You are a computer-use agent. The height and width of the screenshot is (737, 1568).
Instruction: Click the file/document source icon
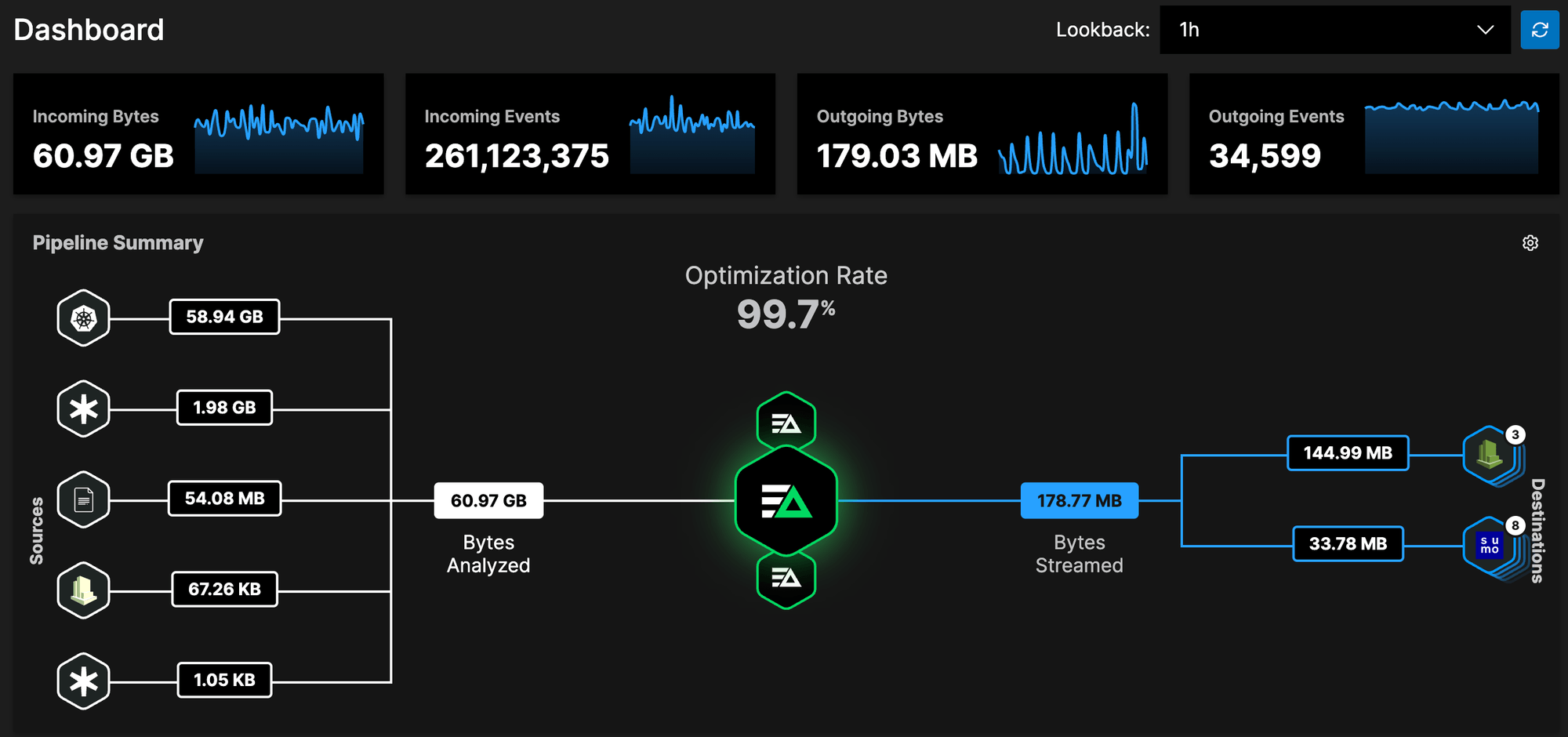(84, 499)
